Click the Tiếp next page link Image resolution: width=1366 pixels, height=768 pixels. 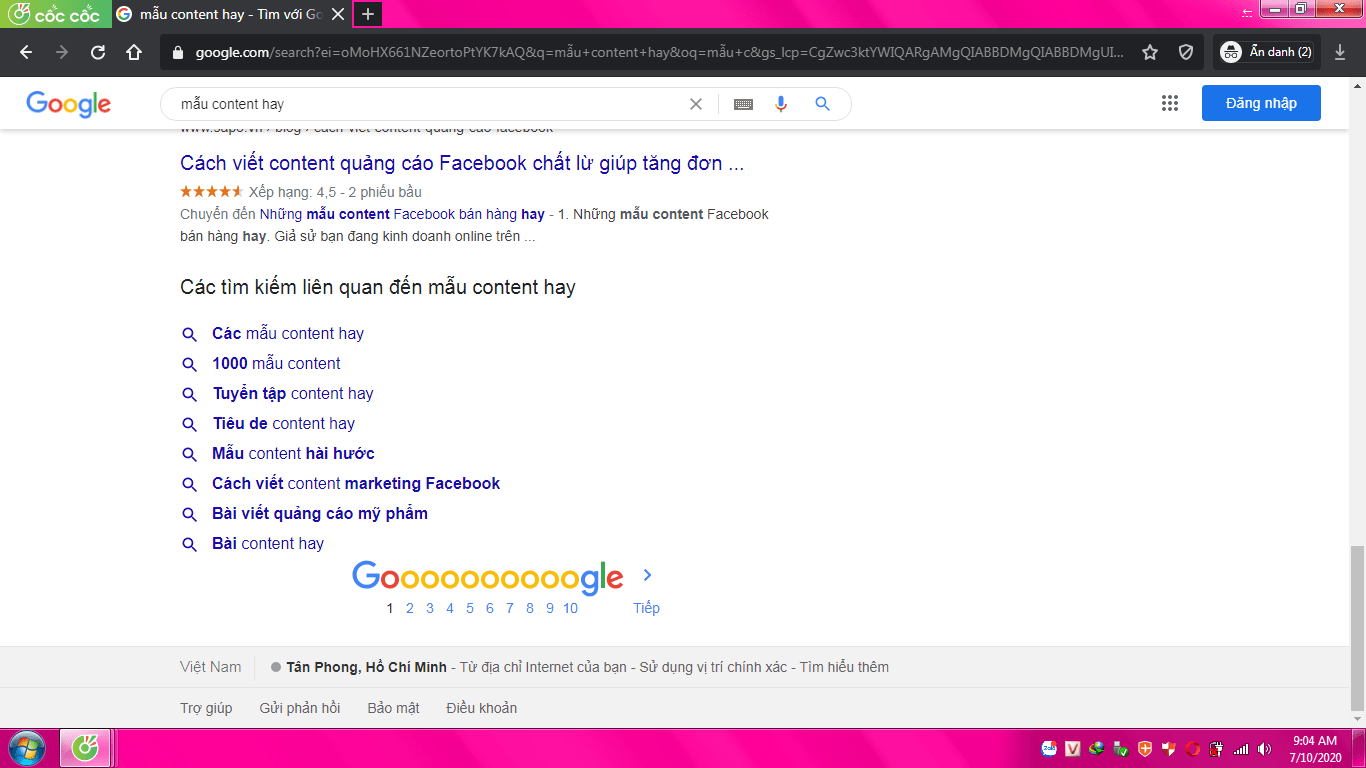point(646,608)
